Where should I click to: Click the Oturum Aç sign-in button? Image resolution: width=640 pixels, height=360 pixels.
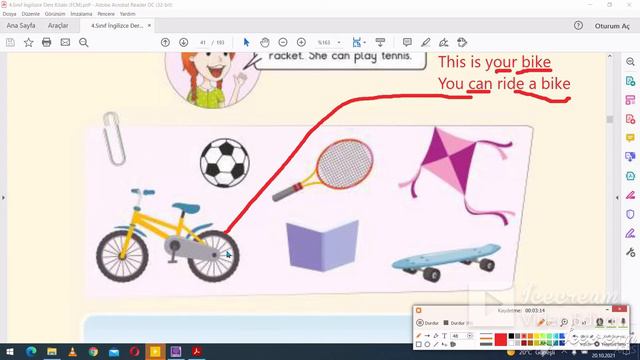612,26
